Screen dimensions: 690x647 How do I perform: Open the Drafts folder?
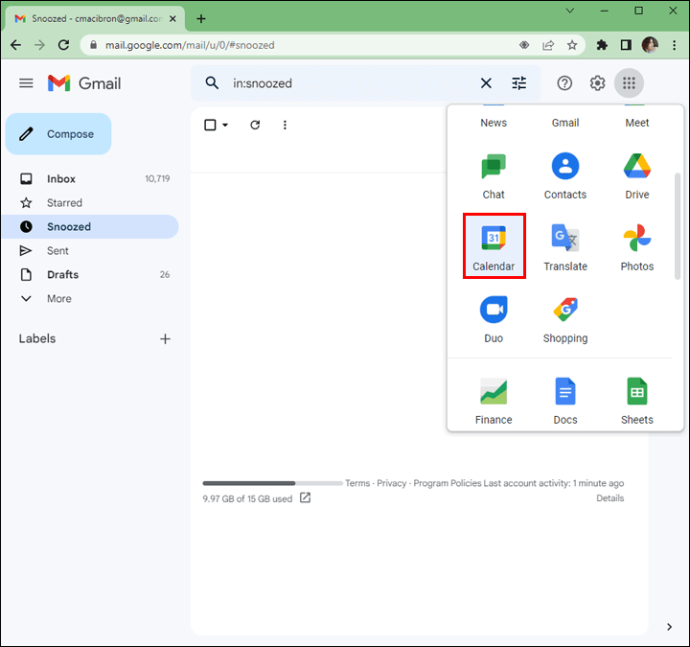[x=90, y=274]
